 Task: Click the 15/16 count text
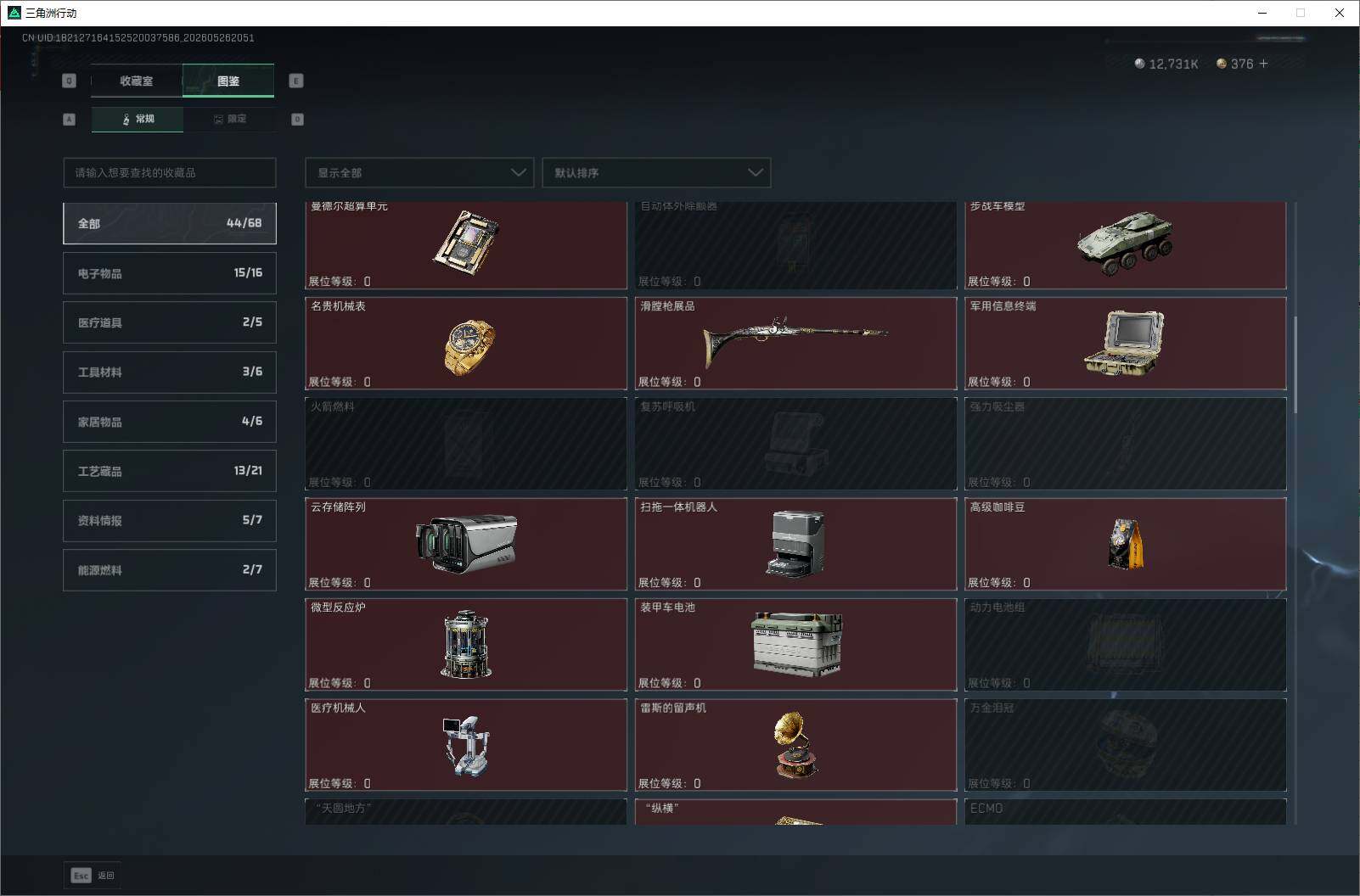248,273
